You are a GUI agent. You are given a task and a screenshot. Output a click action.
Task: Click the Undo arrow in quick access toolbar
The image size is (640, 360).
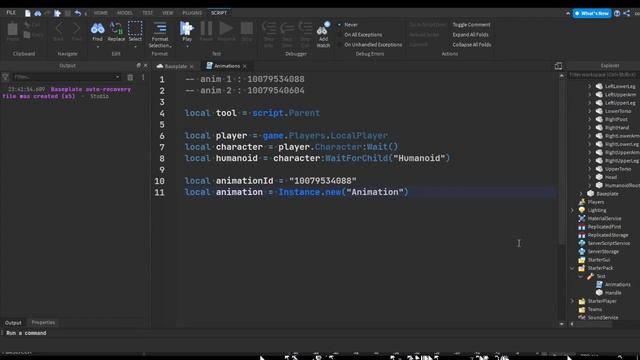point(78,13)
